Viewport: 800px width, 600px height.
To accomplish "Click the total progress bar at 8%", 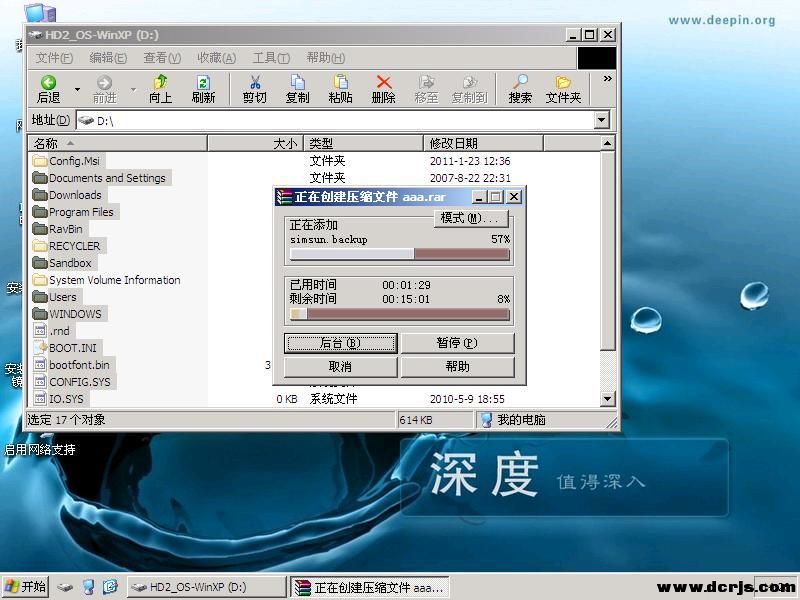I will click(x=399, y=314).
